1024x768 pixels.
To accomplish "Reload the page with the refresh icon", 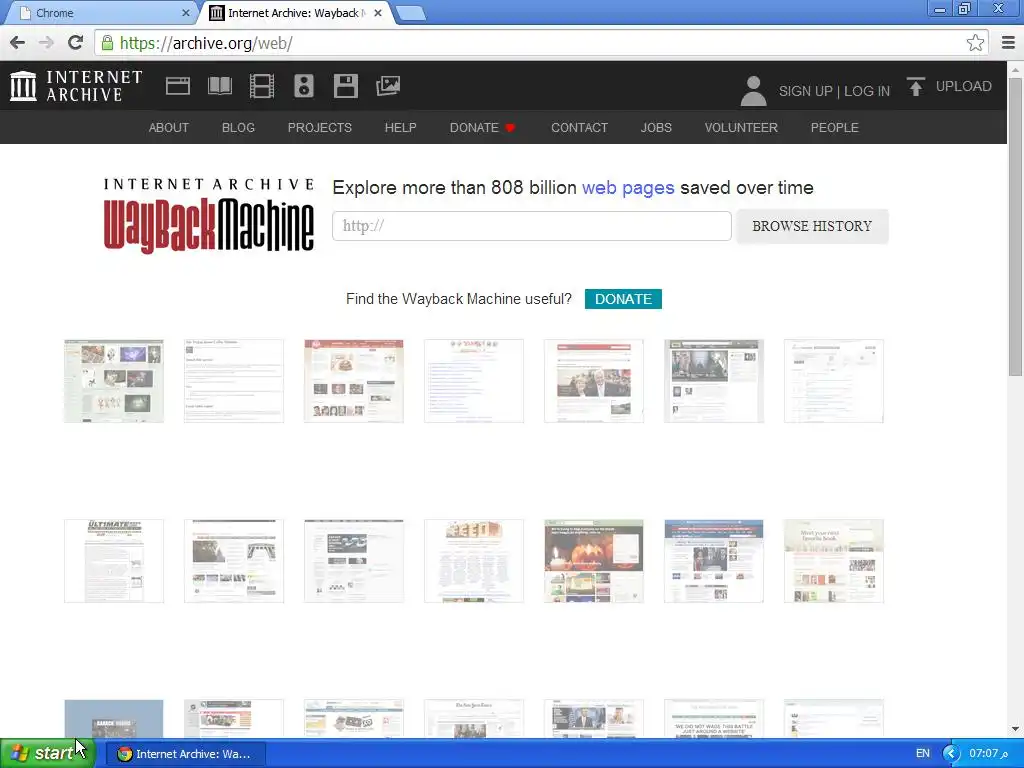I will pyautogui.click(x=76, y=43).
